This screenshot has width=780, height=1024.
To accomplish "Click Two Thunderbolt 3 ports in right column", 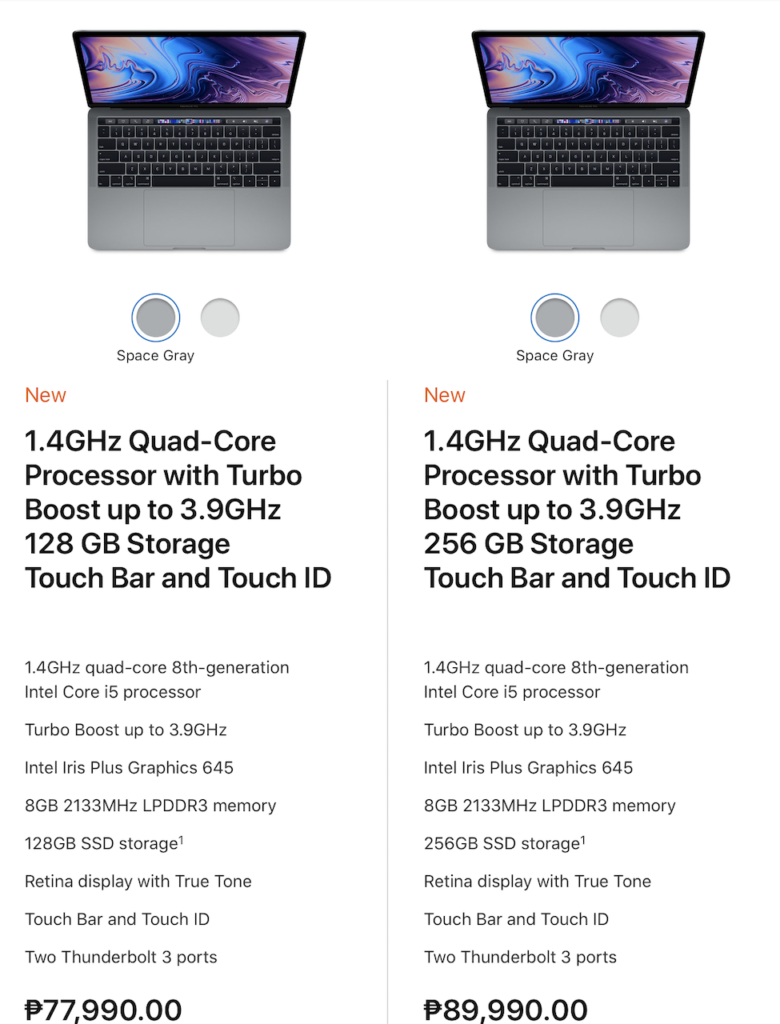I will pyautogui.click(x=520, y=957).
